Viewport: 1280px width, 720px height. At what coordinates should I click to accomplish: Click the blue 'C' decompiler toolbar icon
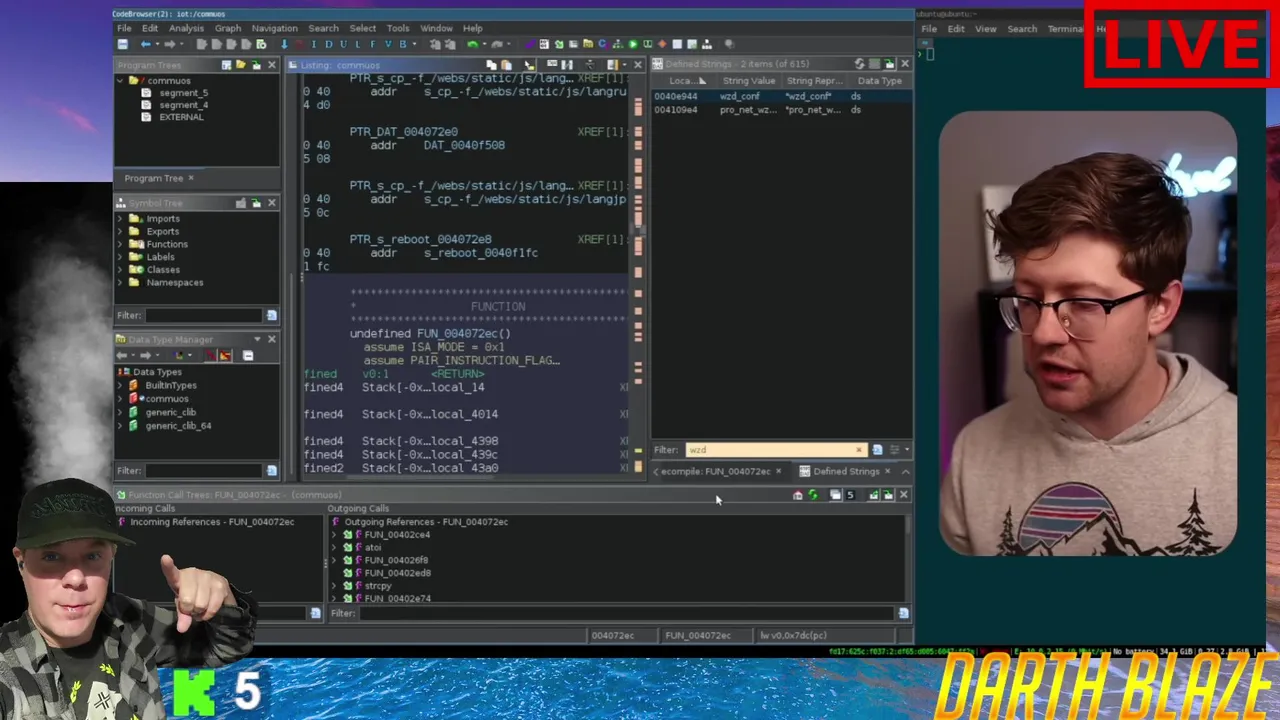[602, 44]
